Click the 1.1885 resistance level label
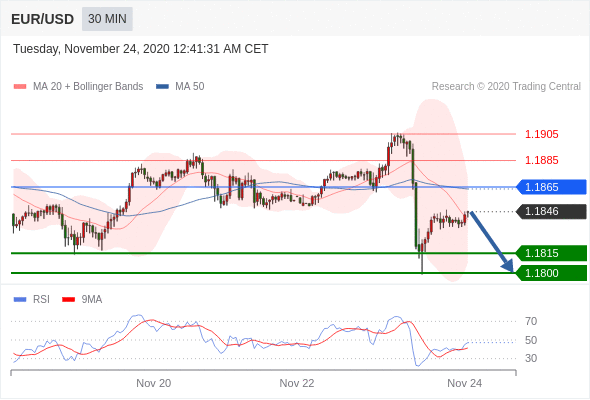Viewport: 590px width, 400px height. [541, 160]
